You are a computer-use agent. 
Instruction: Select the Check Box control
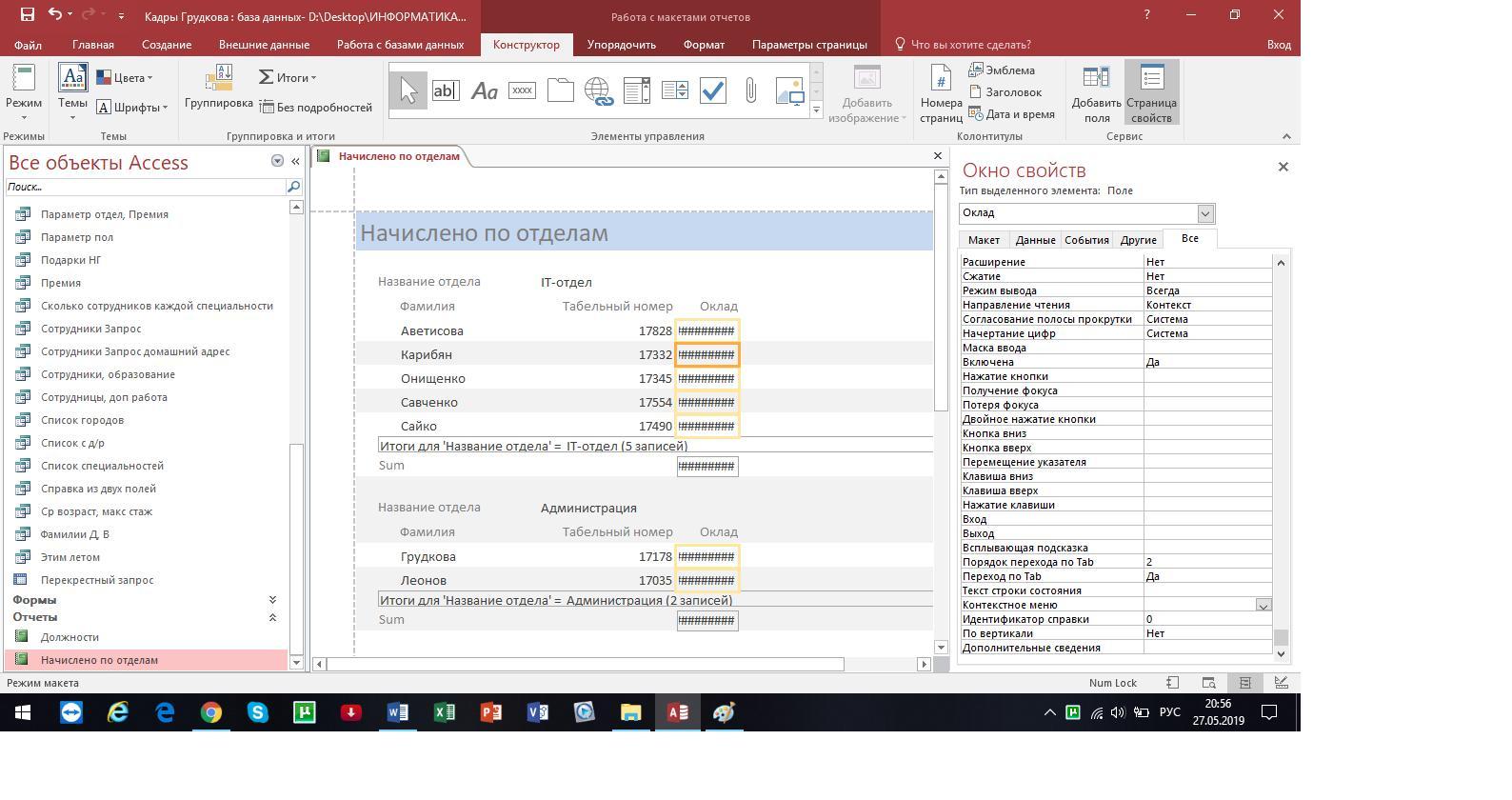712,90
